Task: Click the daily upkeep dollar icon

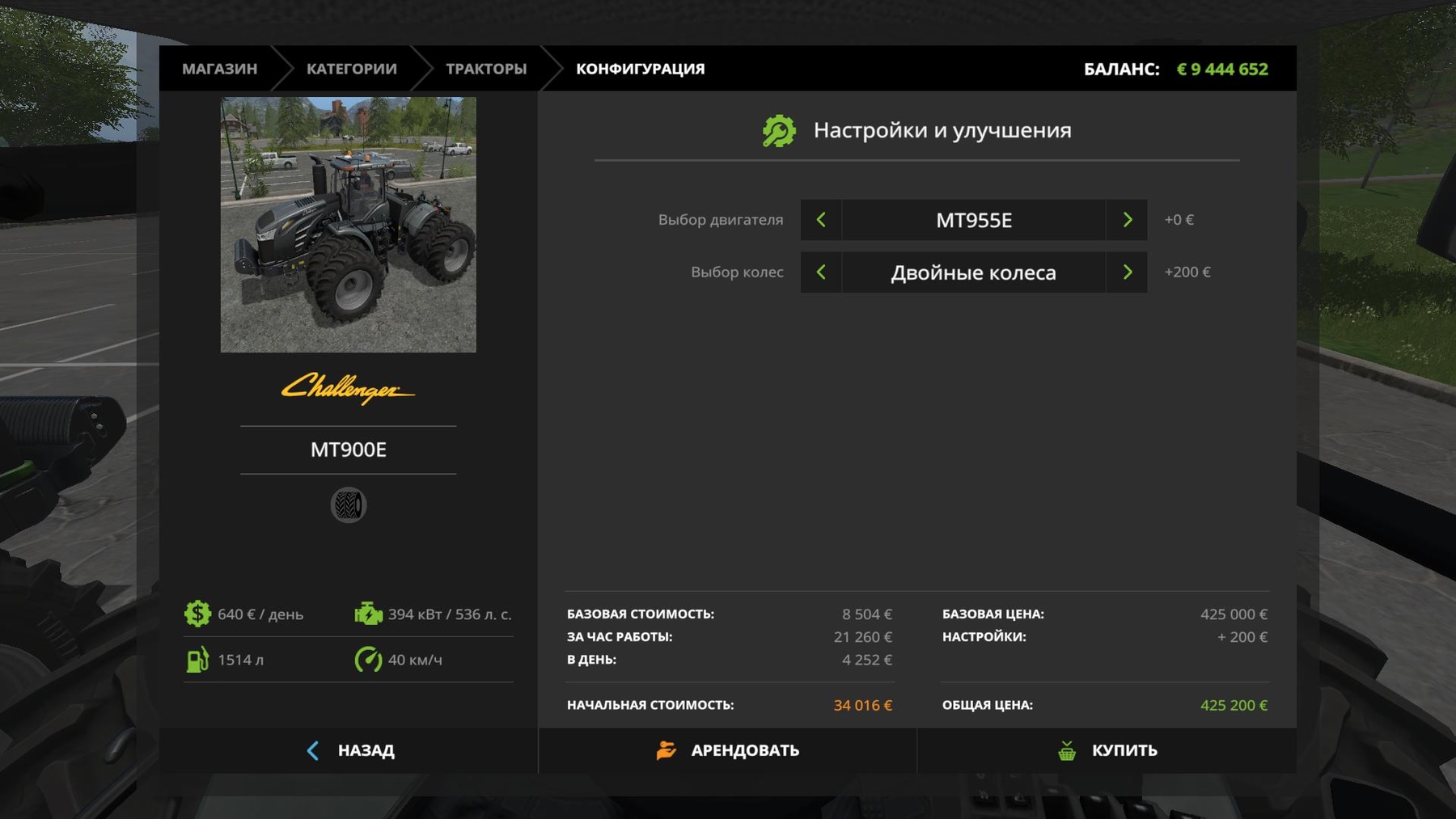Action: (197, 614)
